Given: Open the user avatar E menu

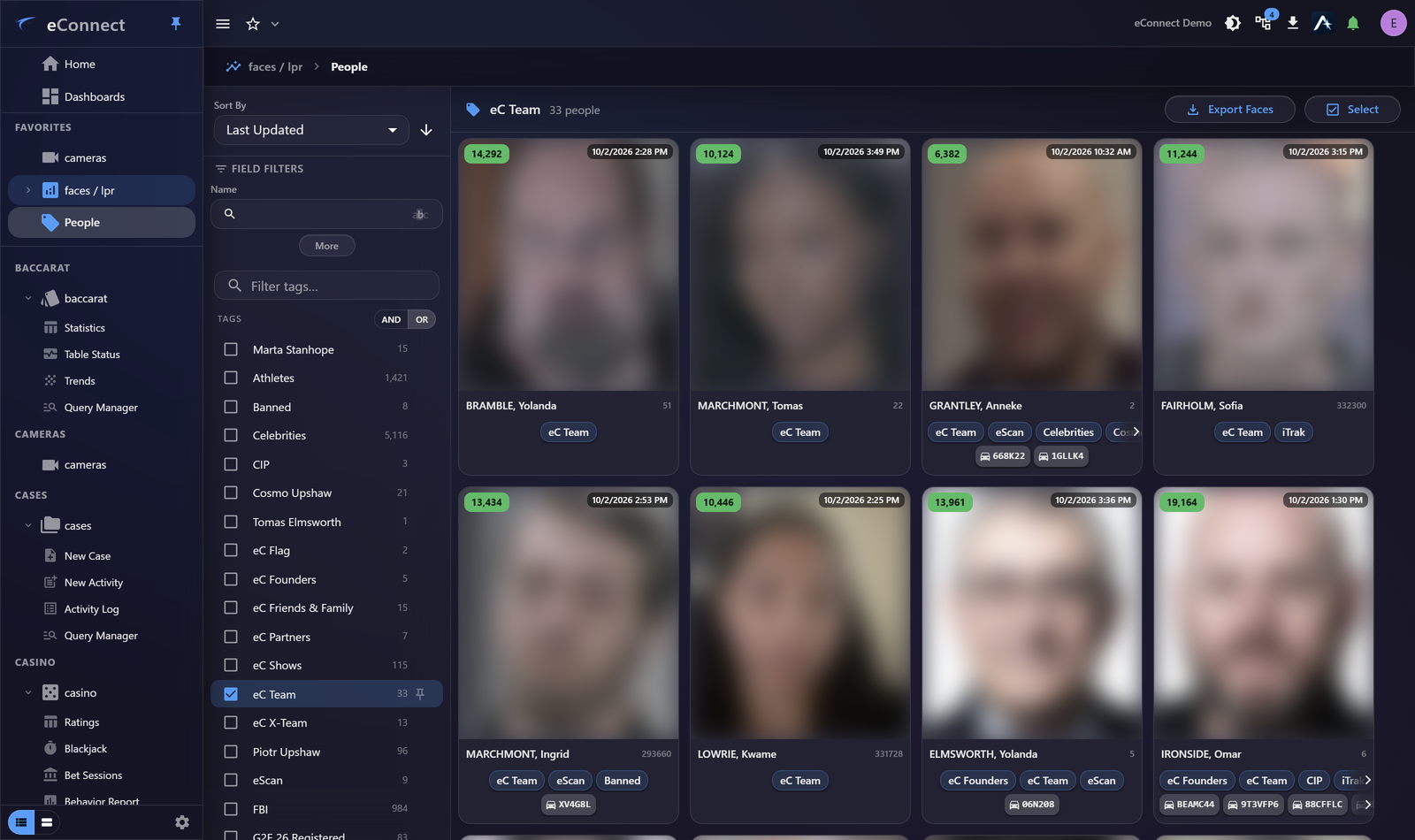Looking at the screenshot, I should 1394,23.
